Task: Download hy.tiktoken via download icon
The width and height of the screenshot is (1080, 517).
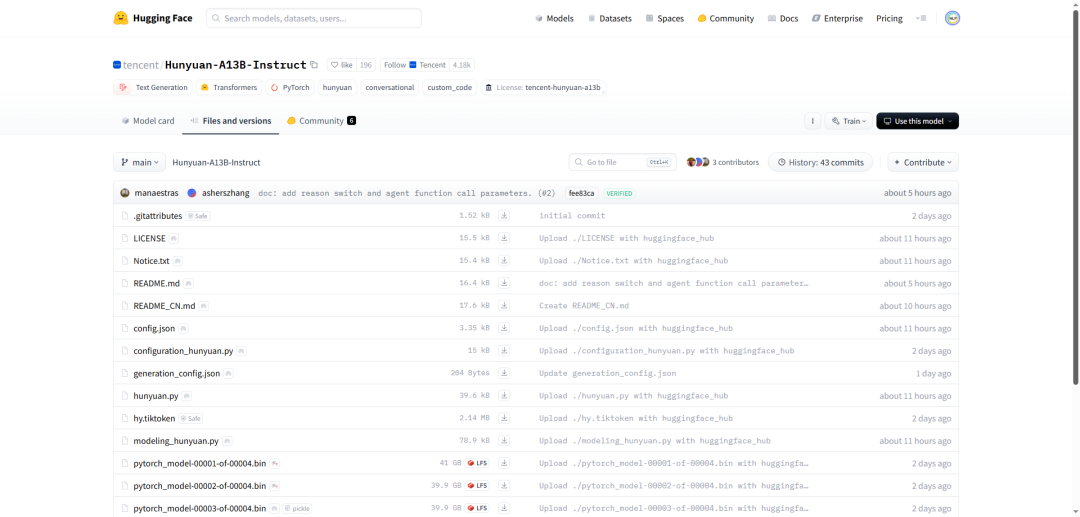Action: (504, 418)
